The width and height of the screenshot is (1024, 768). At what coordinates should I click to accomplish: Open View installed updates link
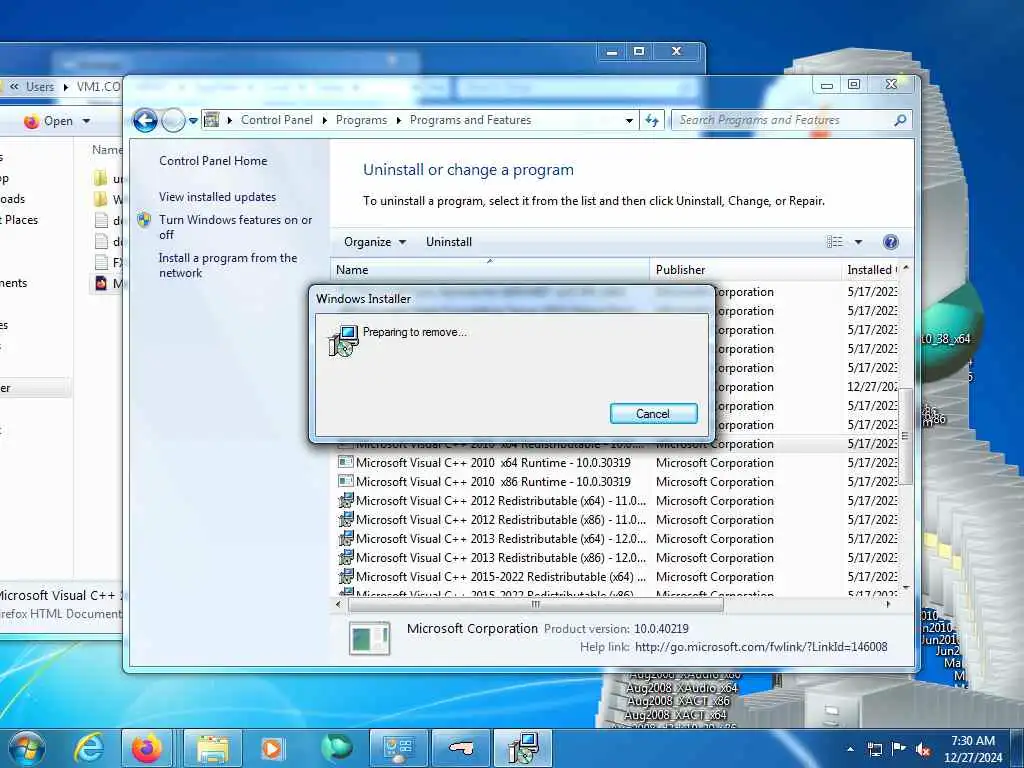pos(217,197)
